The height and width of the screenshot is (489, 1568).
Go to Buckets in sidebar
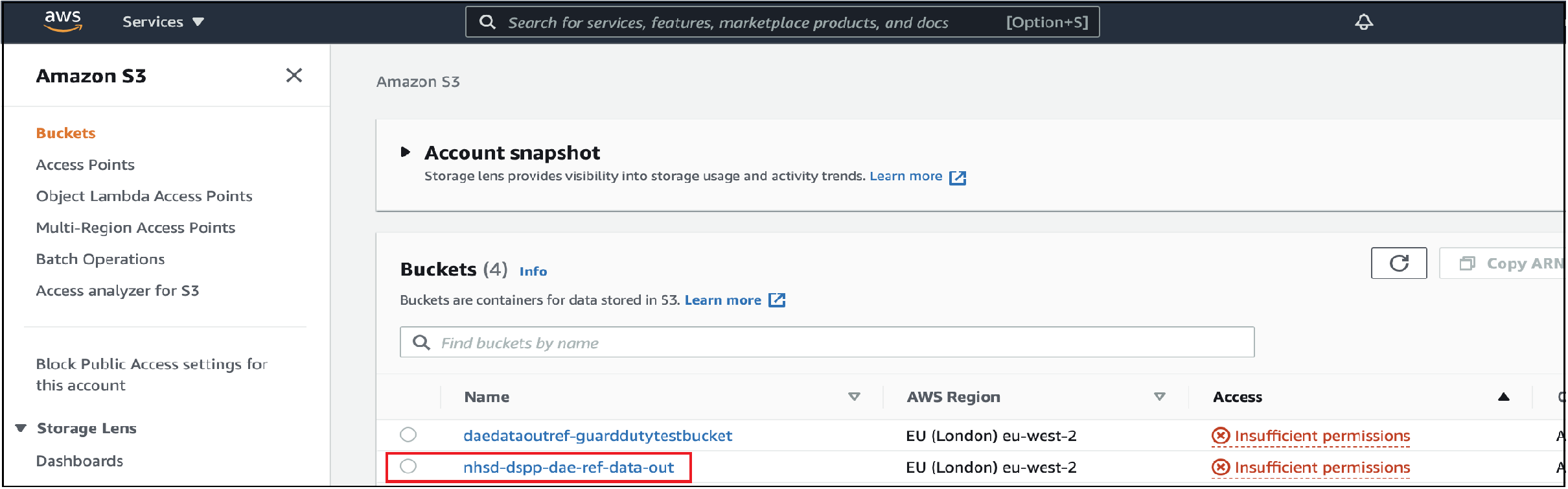tap(66, 133)
